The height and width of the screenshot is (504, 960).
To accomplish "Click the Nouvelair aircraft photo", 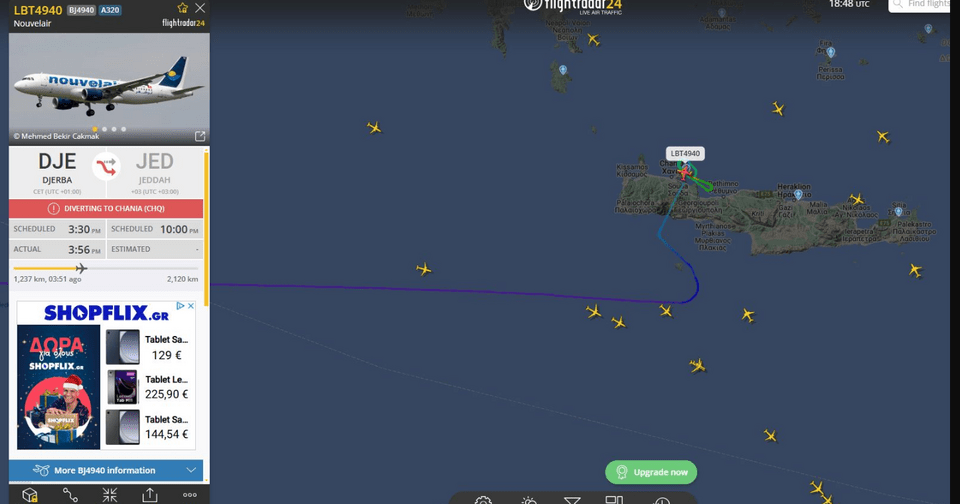I will point(109,89).
